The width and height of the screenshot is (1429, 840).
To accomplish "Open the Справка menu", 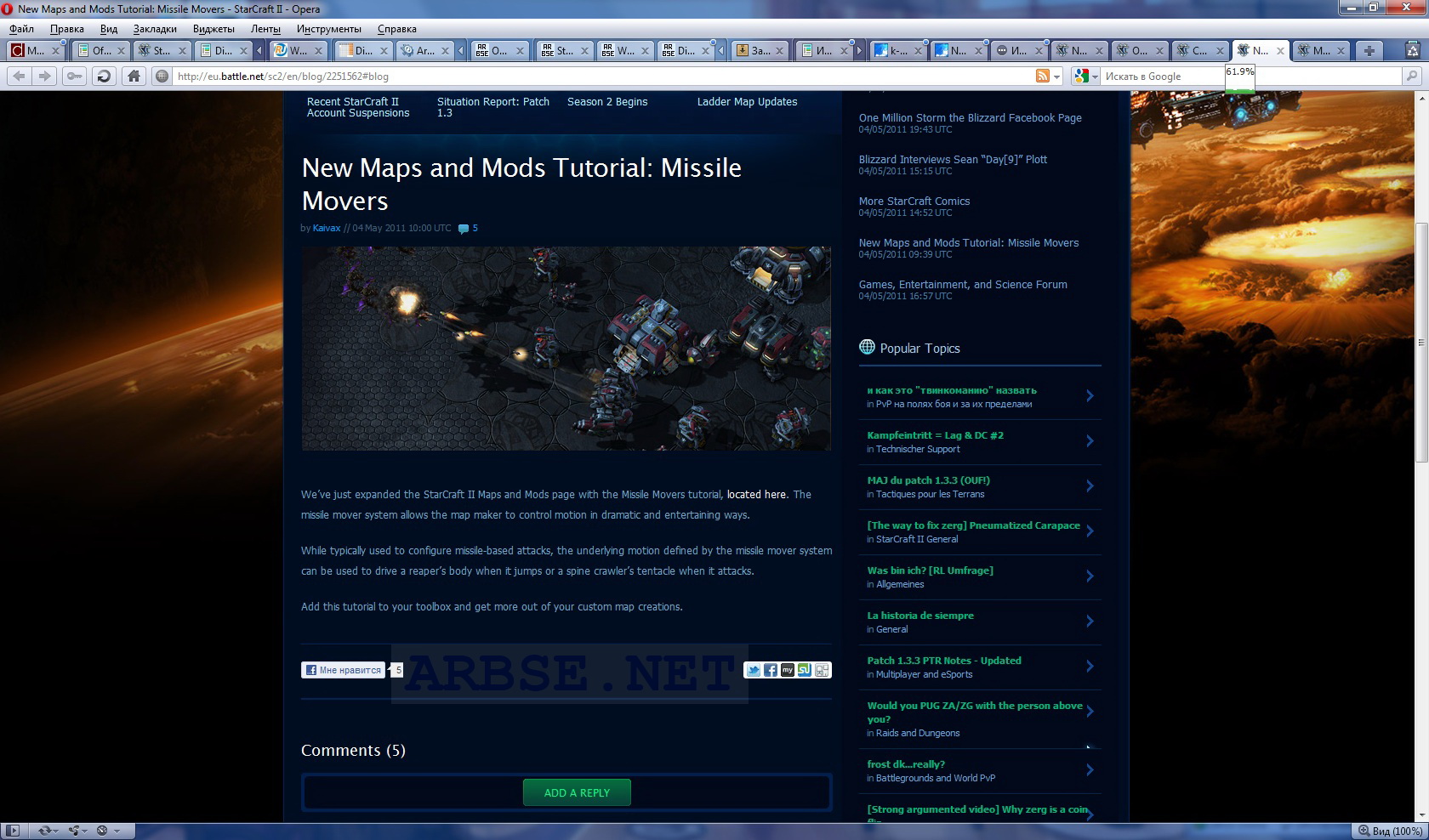I will click(x=396, y=29).
